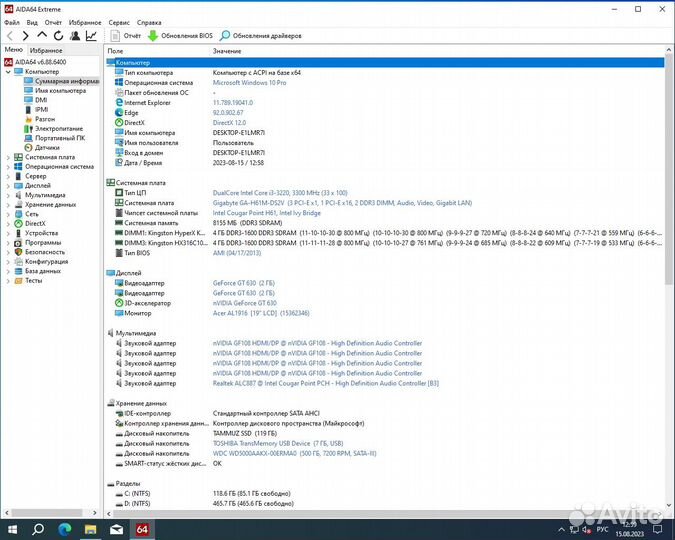
Task: Open the graph chart toolbar icon
Action: coord(91,36)
